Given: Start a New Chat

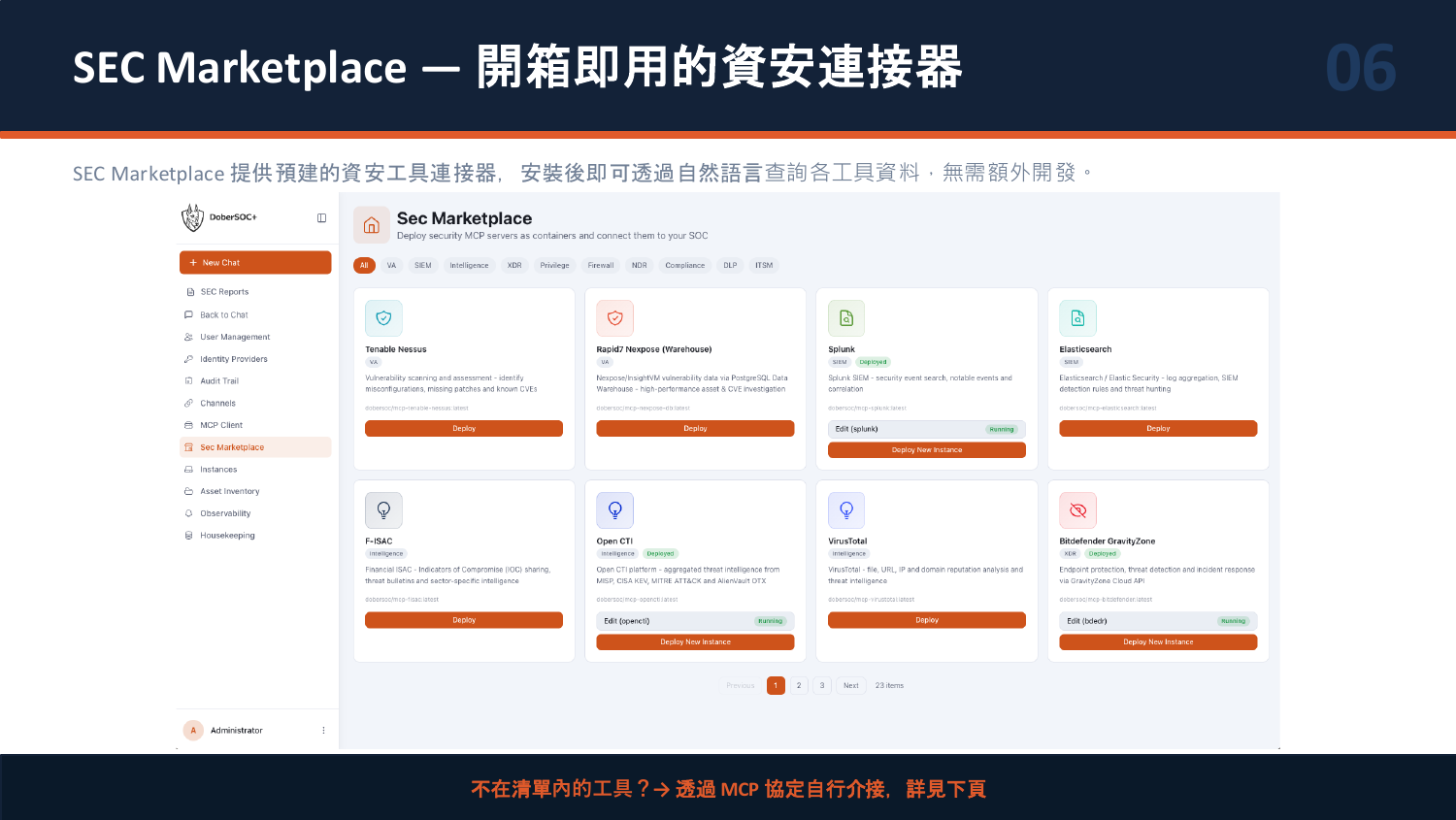Looking at the screenshot, I should coord(255,263).
